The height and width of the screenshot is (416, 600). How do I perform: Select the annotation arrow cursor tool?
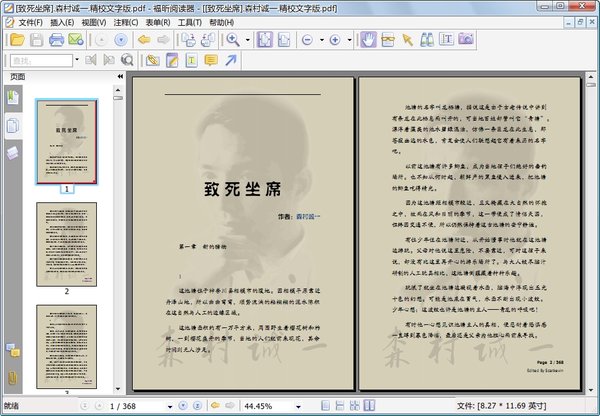(x=408, y=40)
